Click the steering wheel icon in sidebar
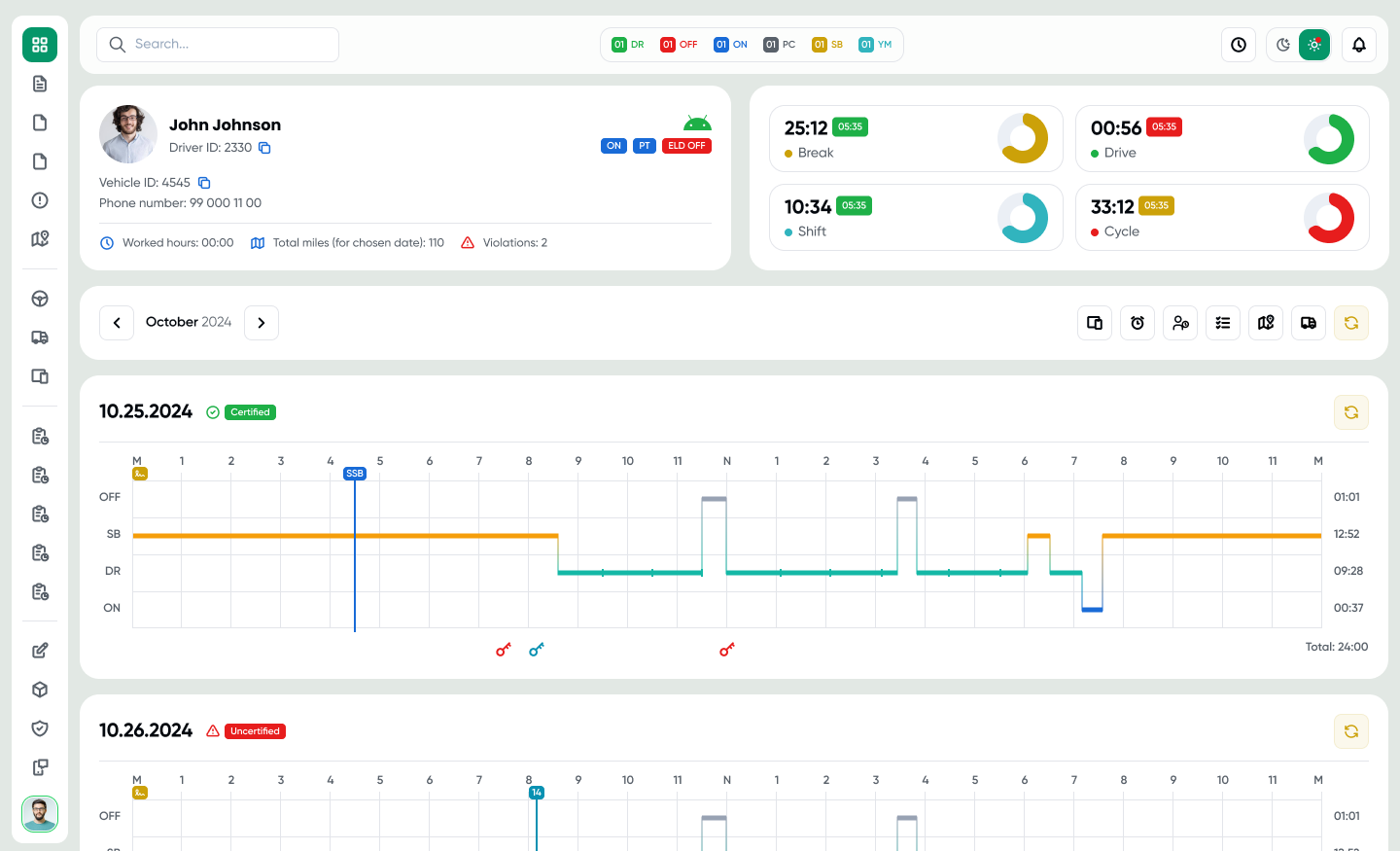Screen dimensions: 1400x851 point(40,299)
